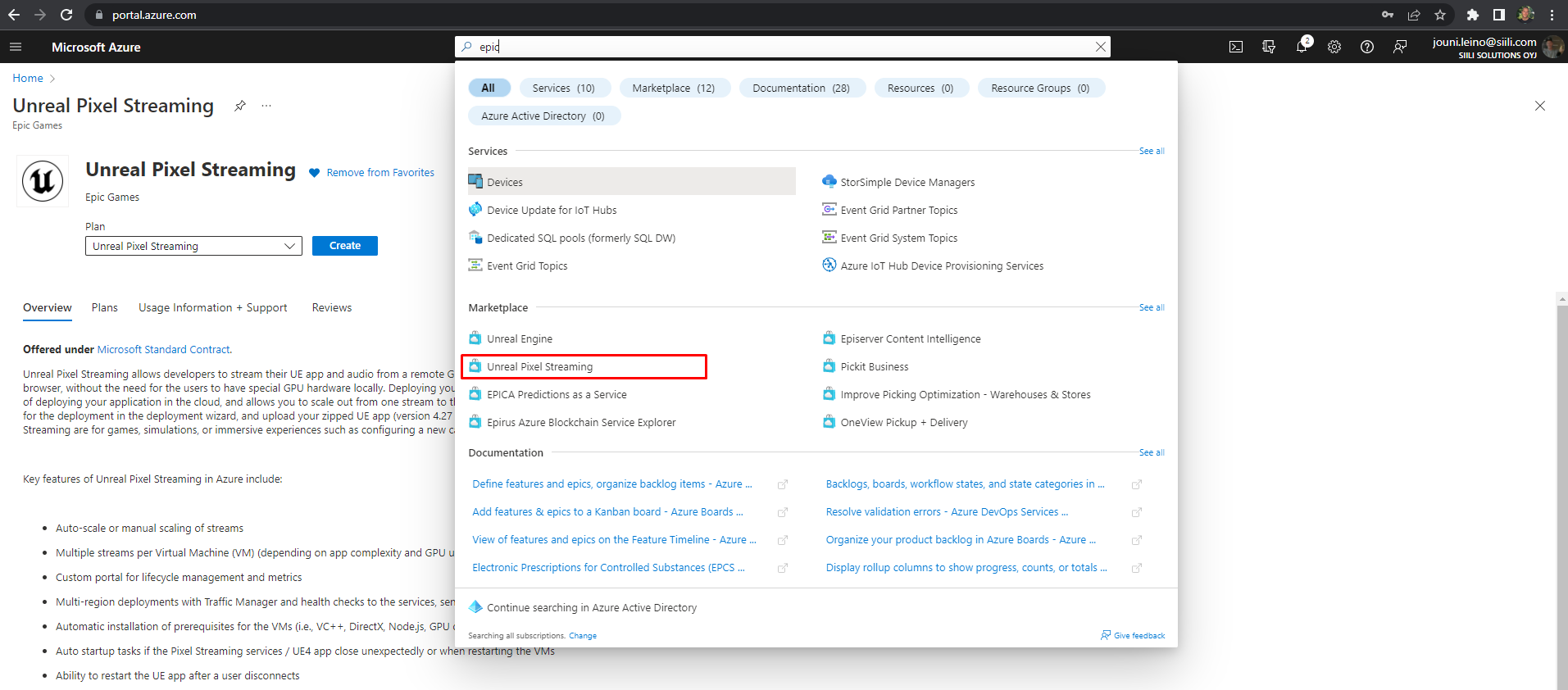Open portal Settings gear
The height and width of the screenshot is (690, 1568).
pos(1334,47)
